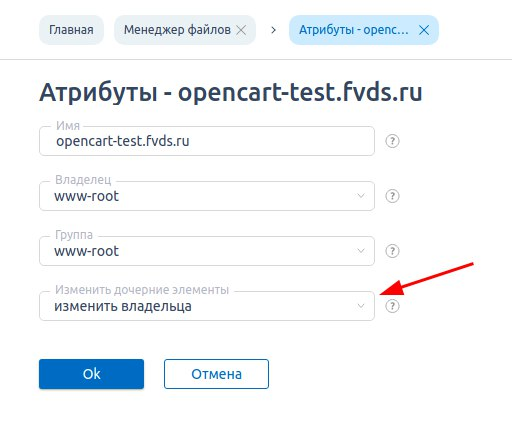The height and width of the screenshot is (421, 512).
Task: Click breadcrumb chevron between tabs
Action: 273,30
